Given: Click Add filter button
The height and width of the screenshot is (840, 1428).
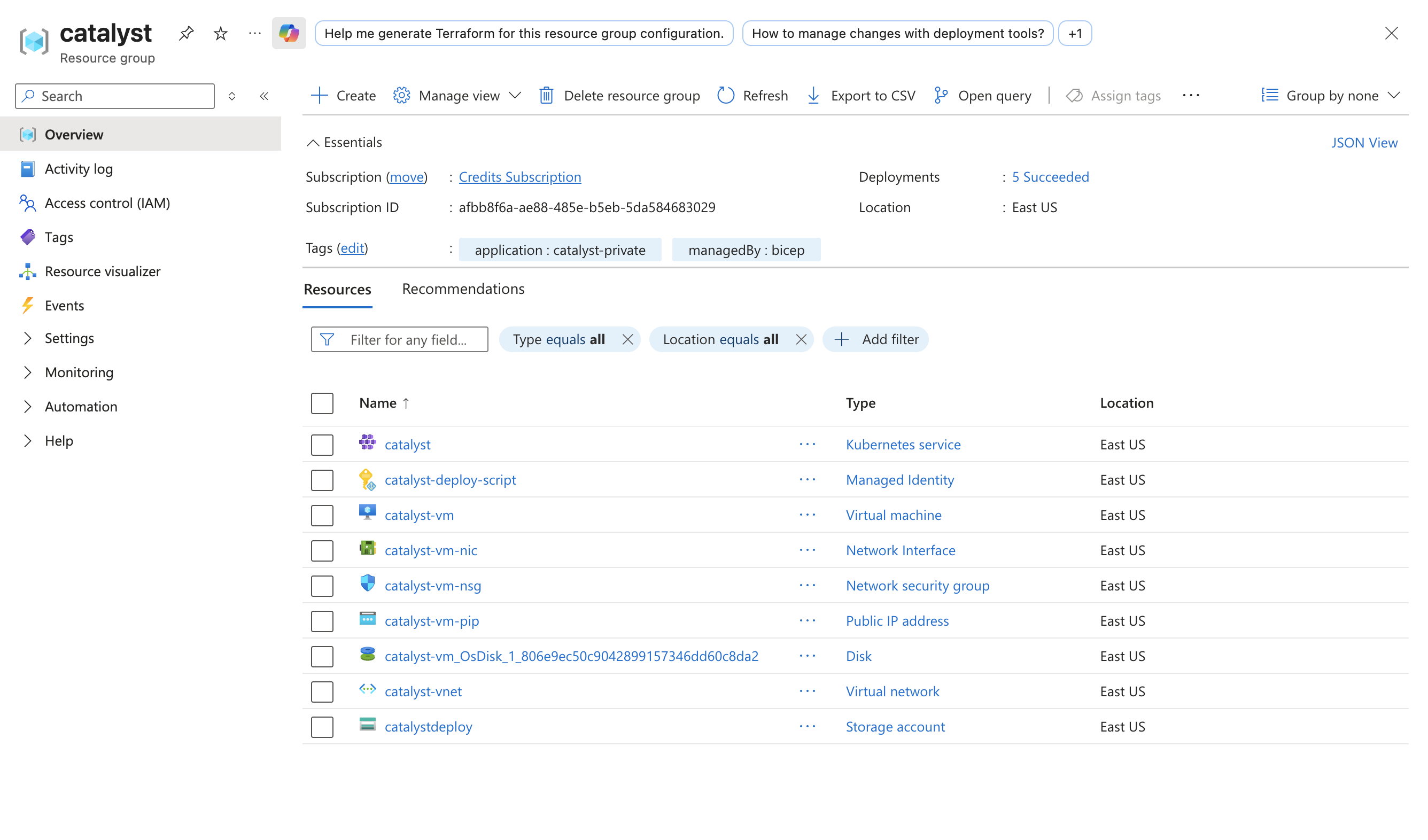Looking at the screenshot, I should click(x=875, y=339).
